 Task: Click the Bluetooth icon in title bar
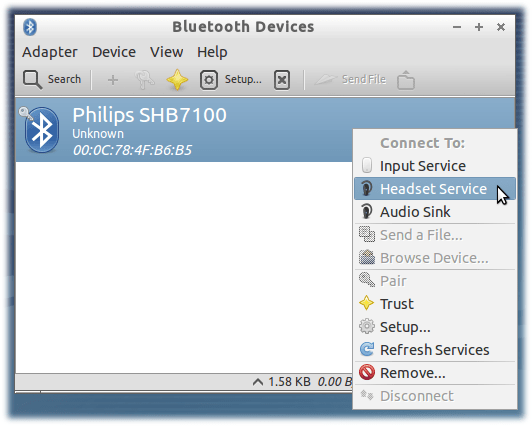pos(30,27)
